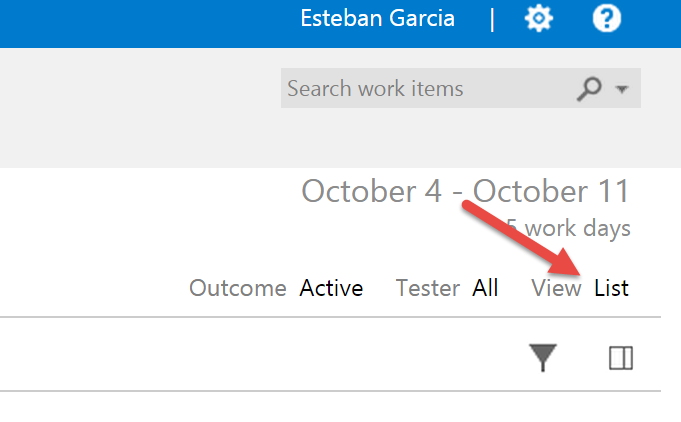The height and width of the screenshot is (422, 681).
Task: Click the magnifier search icon
Action: pos(589,89)
